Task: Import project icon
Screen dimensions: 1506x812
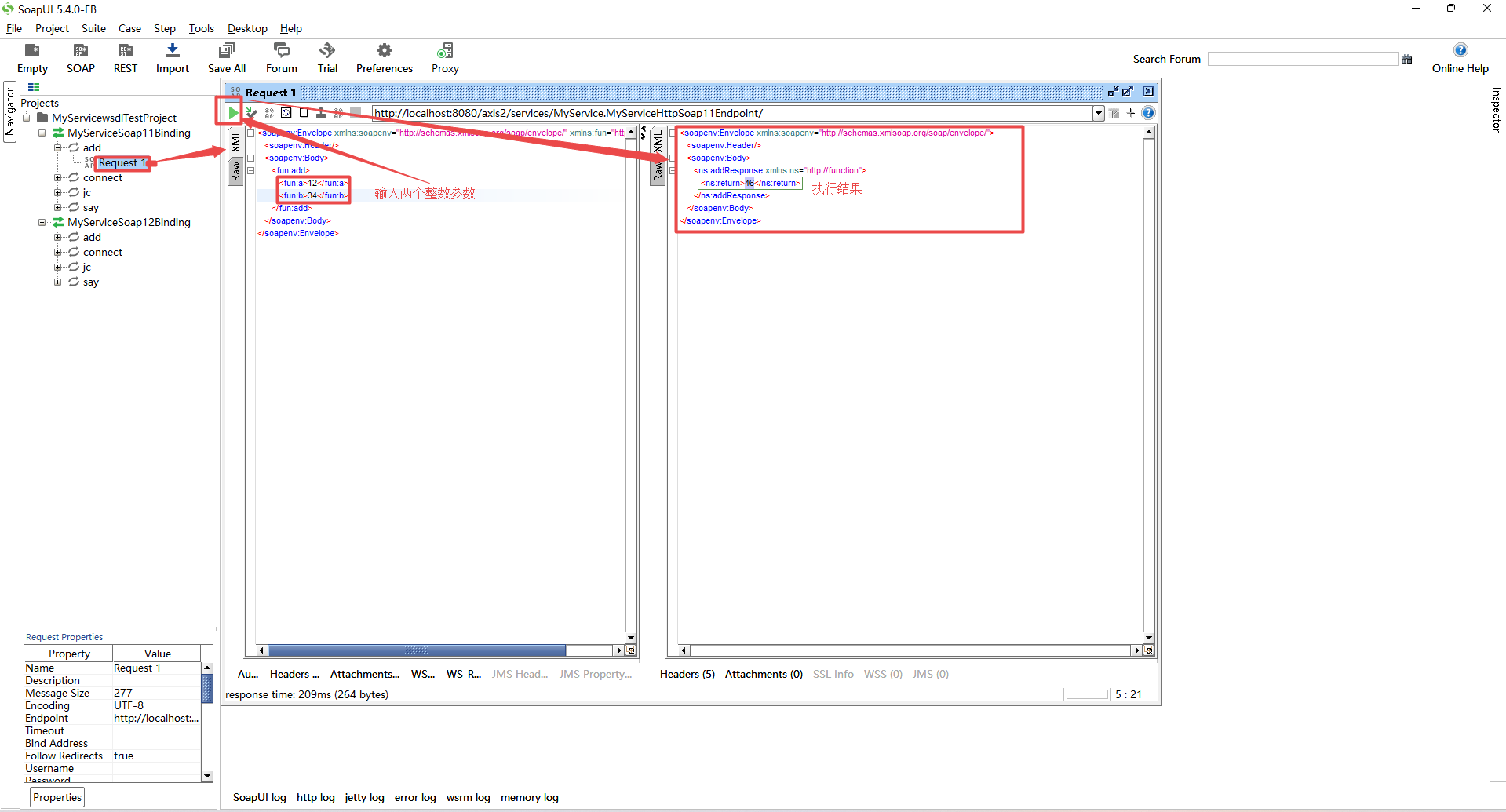Action: tap(173, 51)
